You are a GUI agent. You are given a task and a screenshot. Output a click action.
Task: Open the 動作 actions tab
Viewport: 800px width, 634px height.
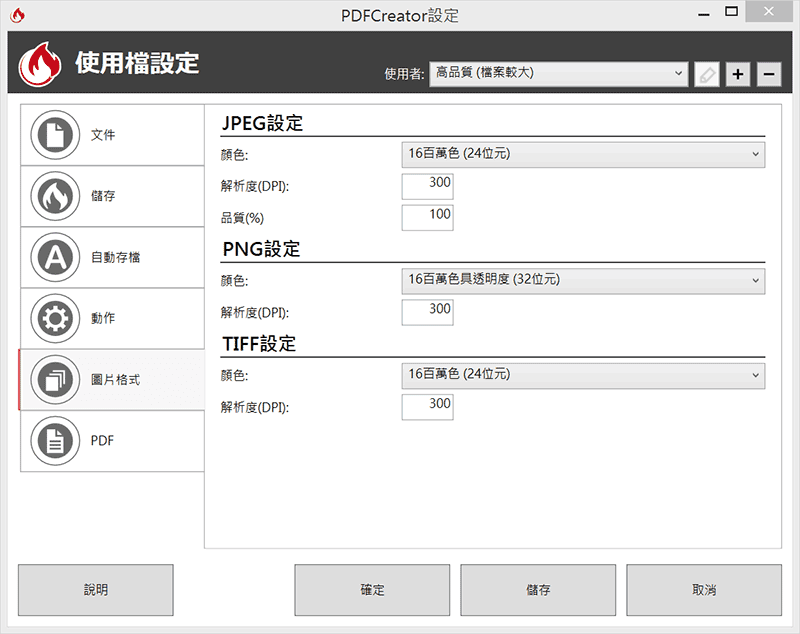112,319
